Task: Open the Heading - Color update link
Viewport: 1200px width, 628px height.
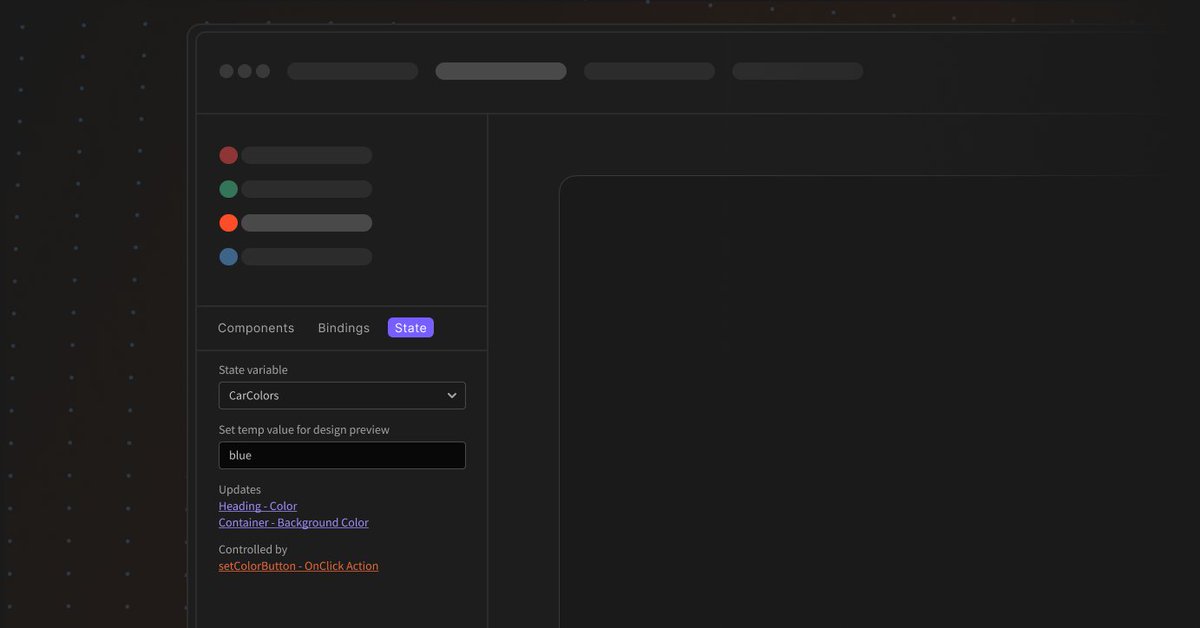Action: [257, 506]
